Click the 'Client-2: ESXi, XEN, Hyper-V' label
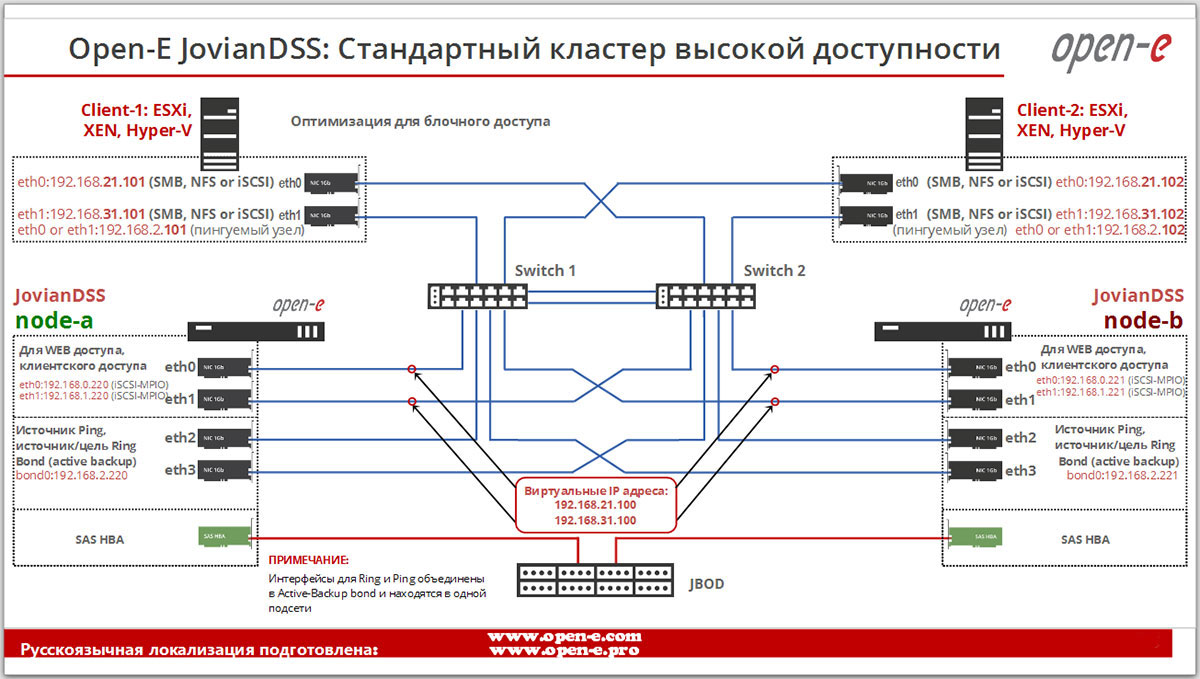 coord(1071,120)
